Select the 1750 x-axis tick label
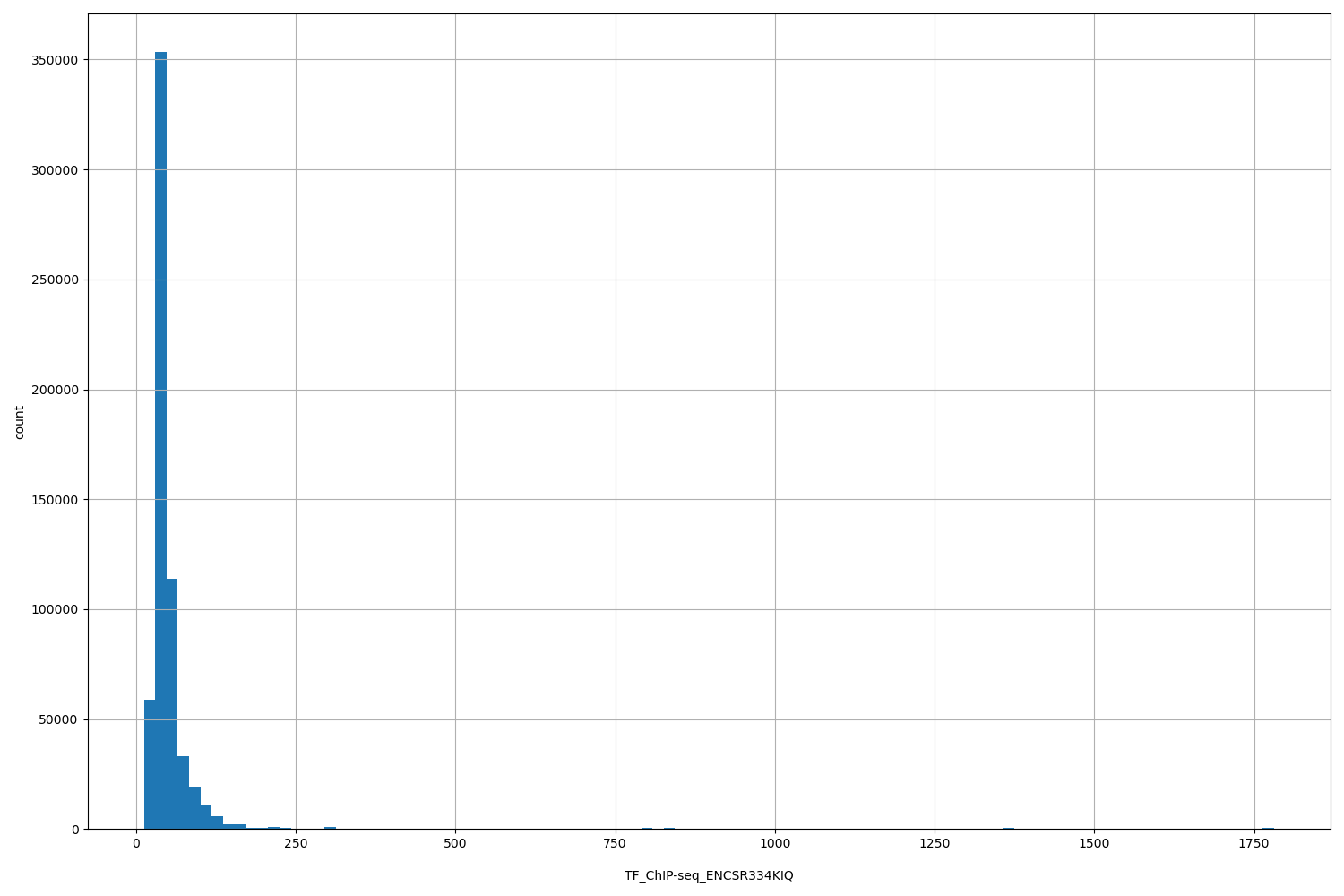1344x896 pixels. (1255, 843)
